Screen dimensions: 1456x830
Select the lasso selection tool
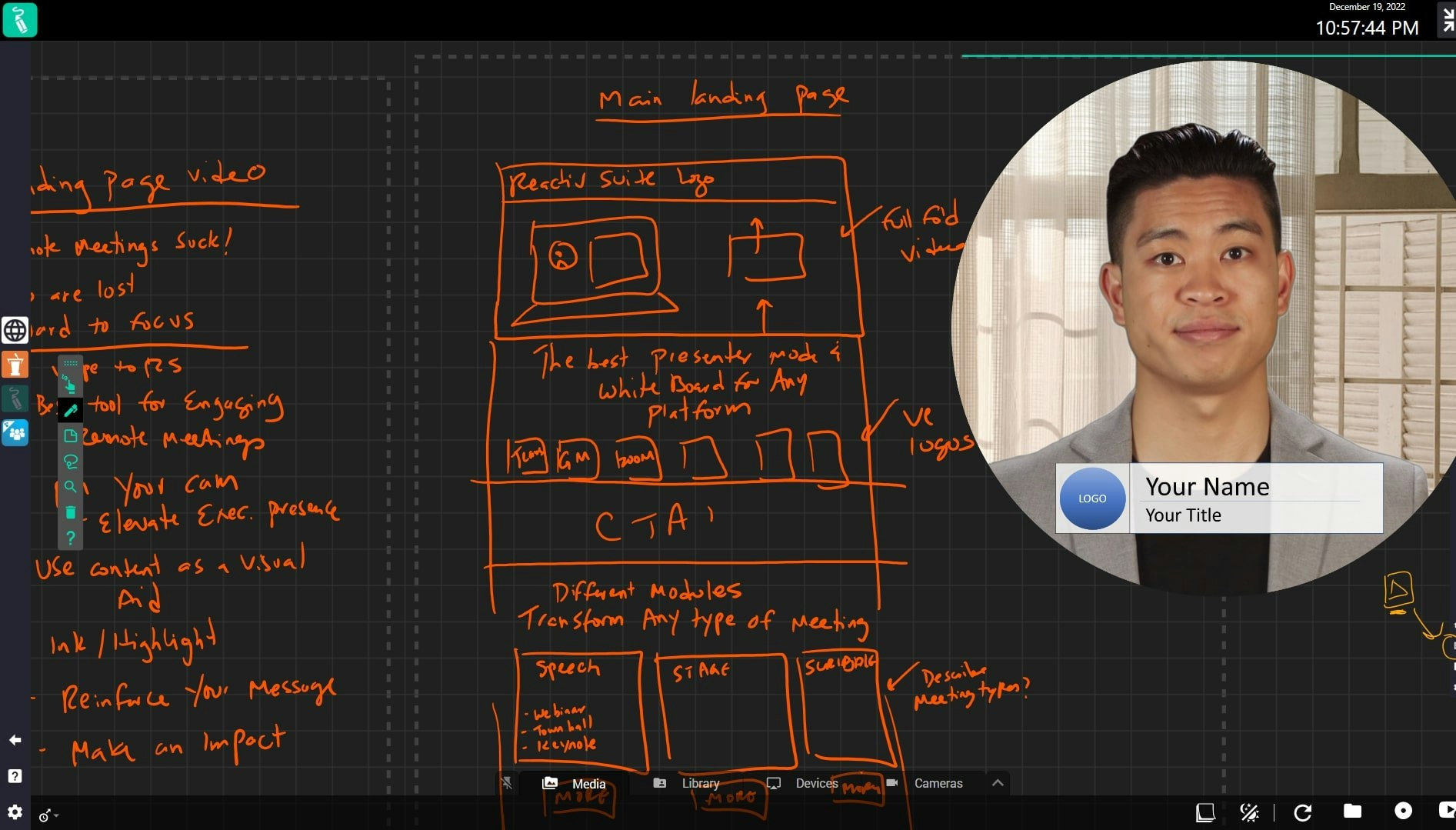click(71, 462)
